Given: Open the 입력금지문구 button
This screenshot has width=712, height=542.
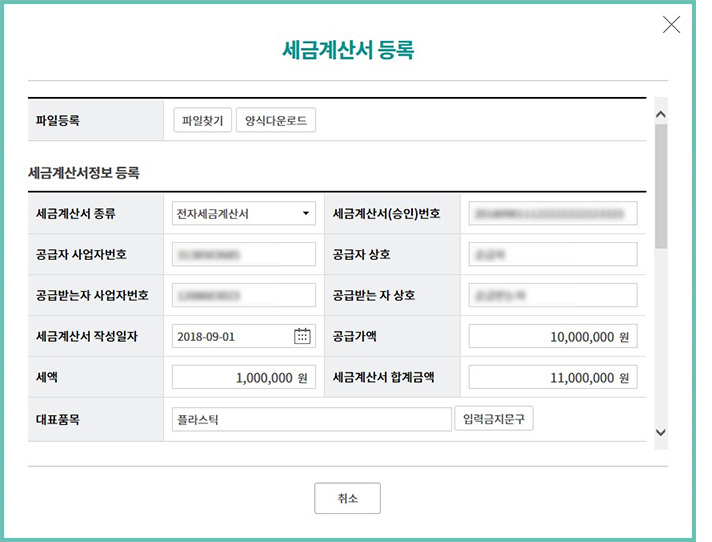Looking at the screenshot, I should (x=493, y=419).
